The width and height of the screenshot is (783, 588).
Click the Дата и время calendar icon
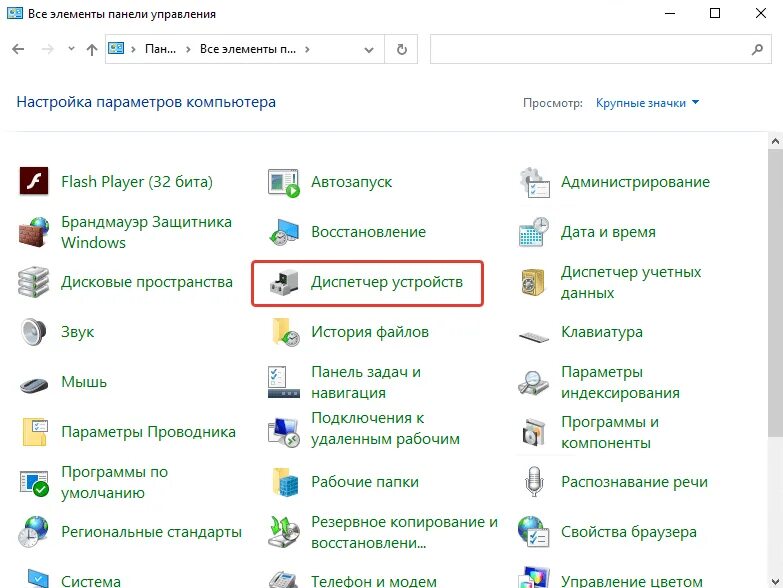click(x=534, y=232)
